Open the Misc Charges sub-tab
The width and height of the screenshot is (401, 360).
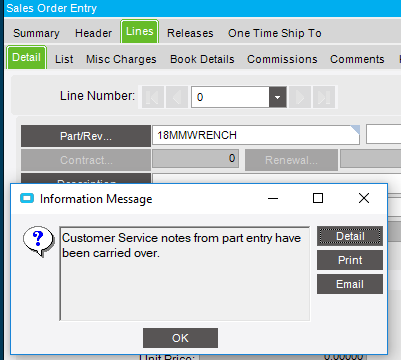point(121,59)
